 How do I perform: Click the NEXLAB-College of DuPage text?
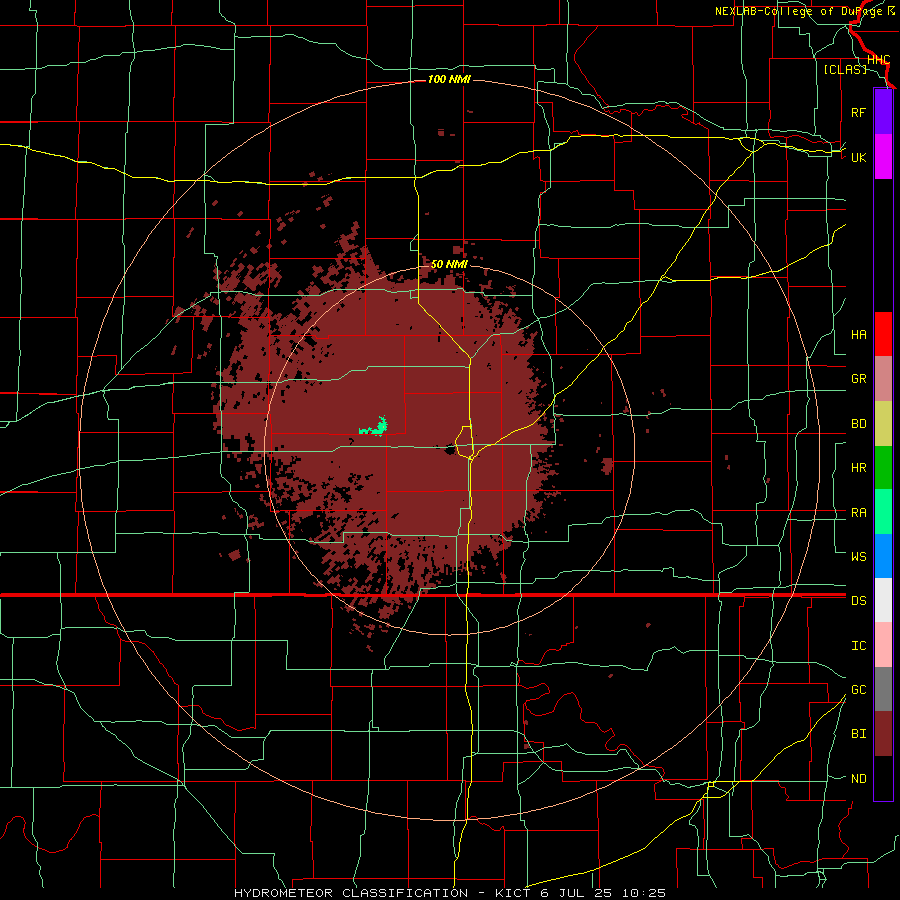click(800, 11)
